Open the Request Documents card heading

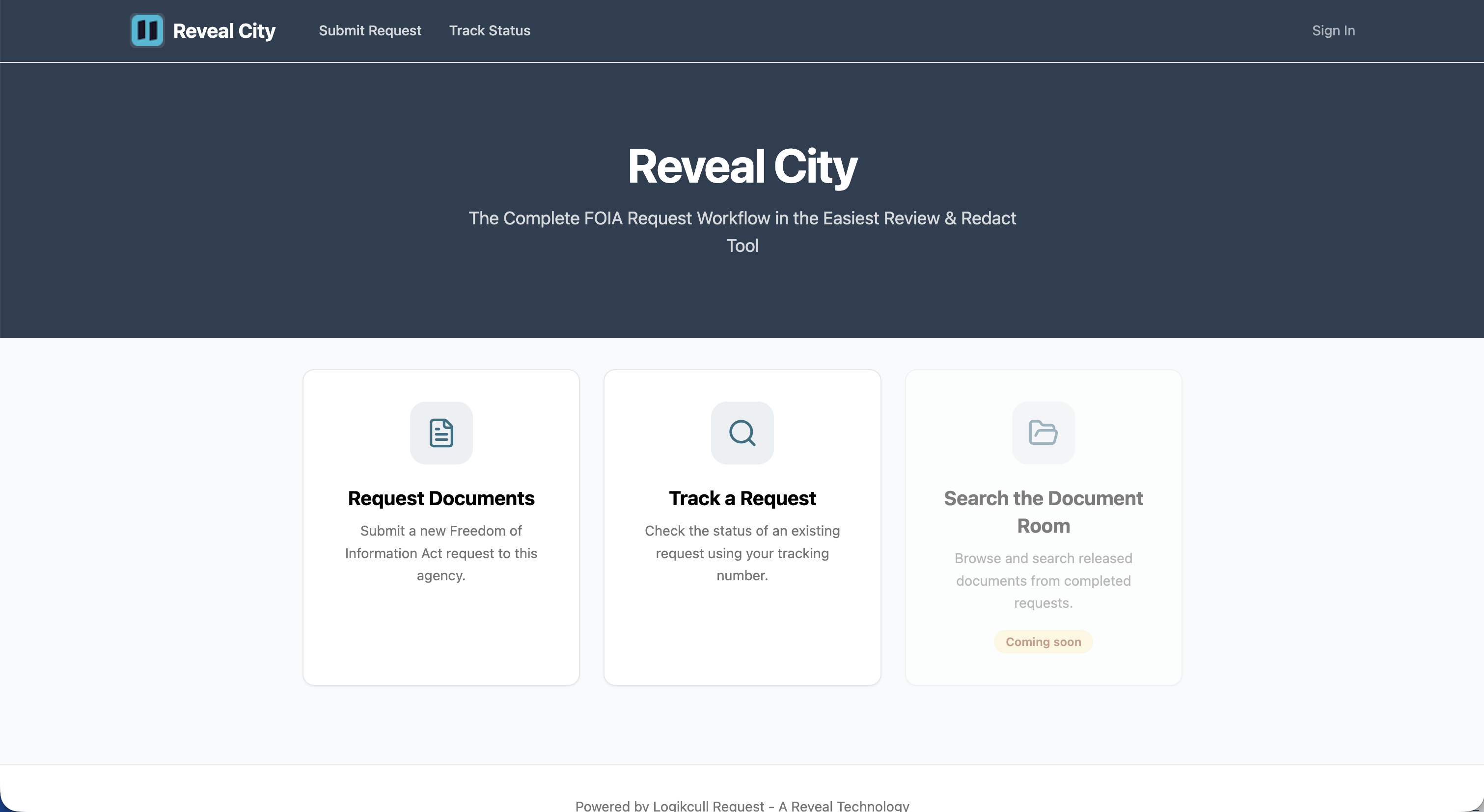(441, 498)
